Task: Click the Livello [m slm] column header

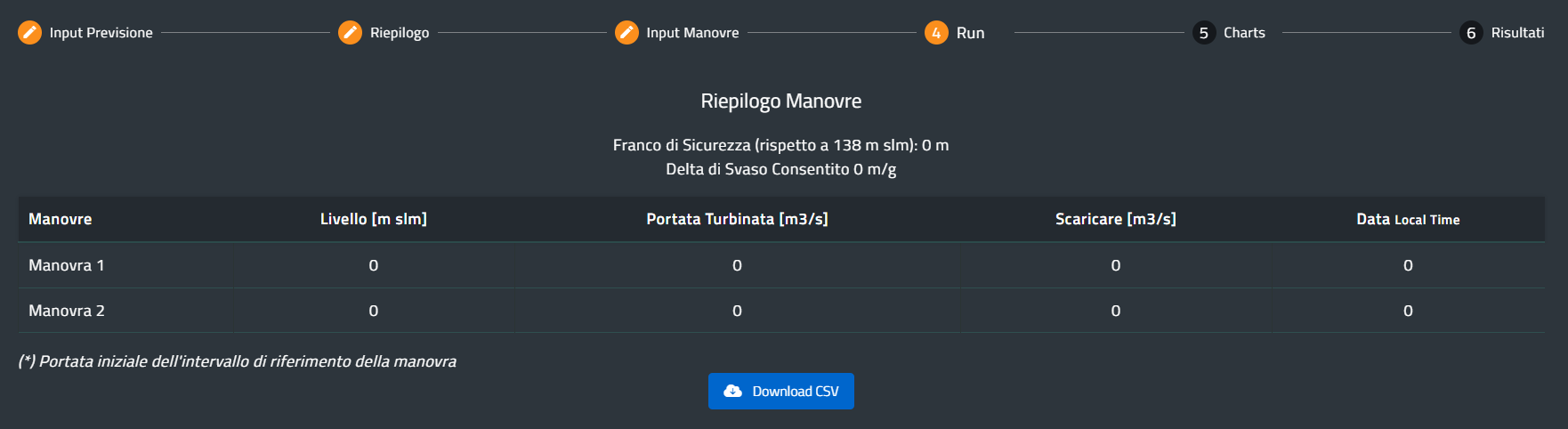Action: (x=374, y=219)
